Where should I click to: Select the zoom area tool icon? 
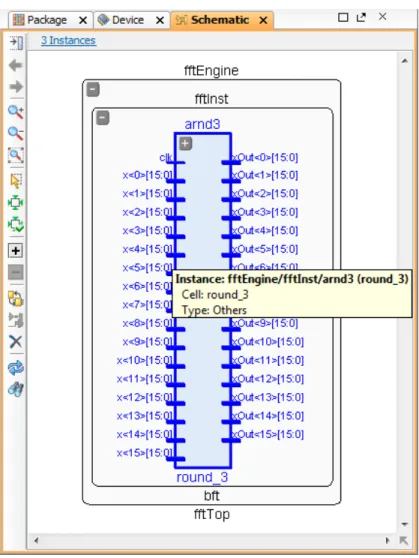tap(16, 156)
